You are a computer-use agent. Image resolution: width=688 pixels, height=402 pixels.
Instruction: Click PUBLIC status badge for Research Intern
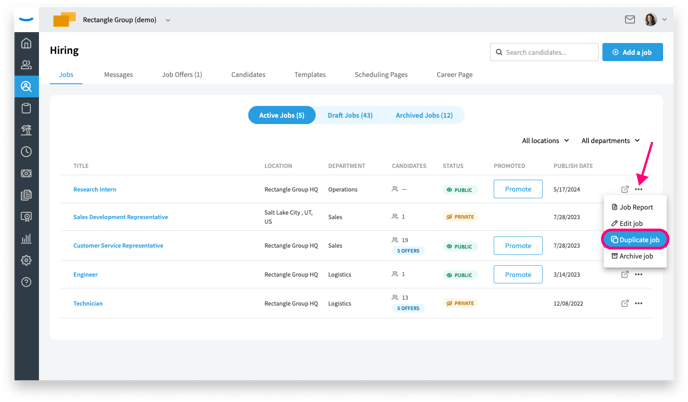[x=459, y=190]
